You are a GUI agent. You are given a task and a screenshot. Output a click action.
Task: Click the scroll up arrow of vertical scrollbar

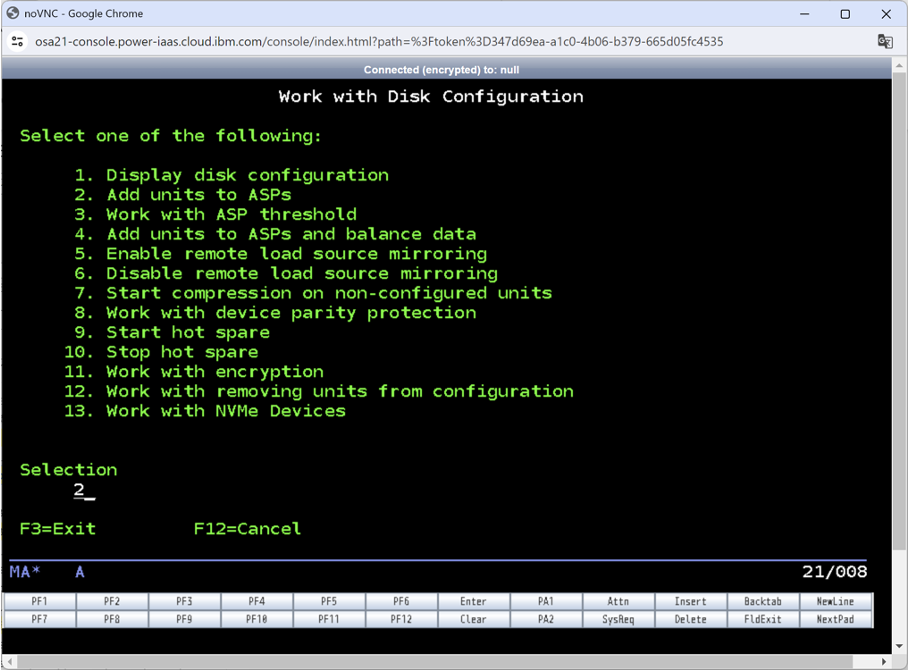[x=899, y=65]
